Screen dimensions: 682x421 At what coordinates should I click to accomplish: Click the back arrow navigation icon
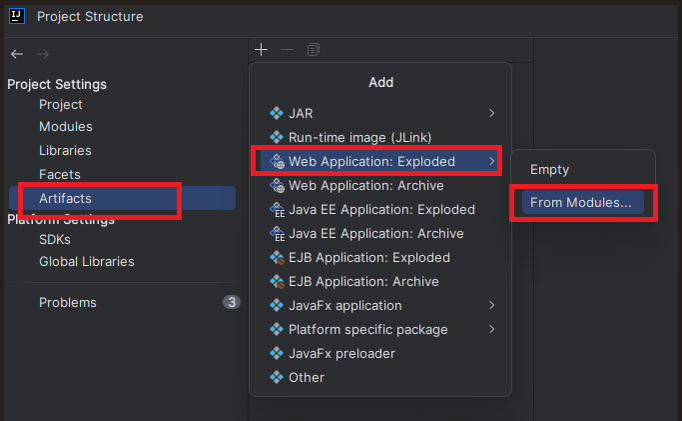[17, 54]
